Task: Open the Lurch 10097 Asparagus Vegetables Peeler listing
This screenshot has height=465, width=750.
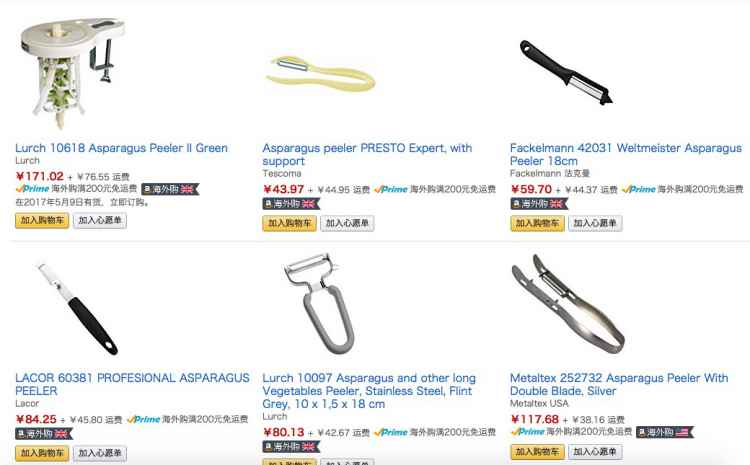Action: (369, 391)
